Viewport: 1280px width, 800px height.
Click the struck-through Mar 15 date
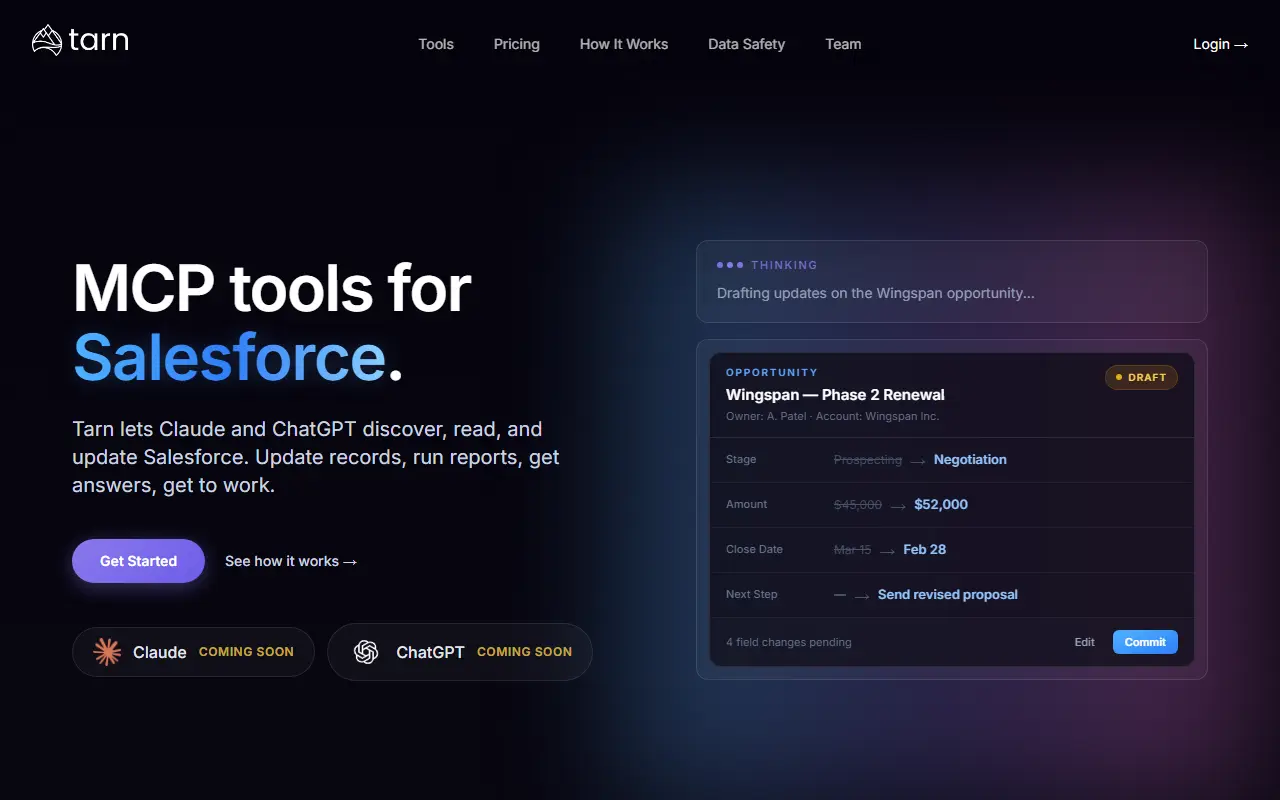click(x=852, y=550)
